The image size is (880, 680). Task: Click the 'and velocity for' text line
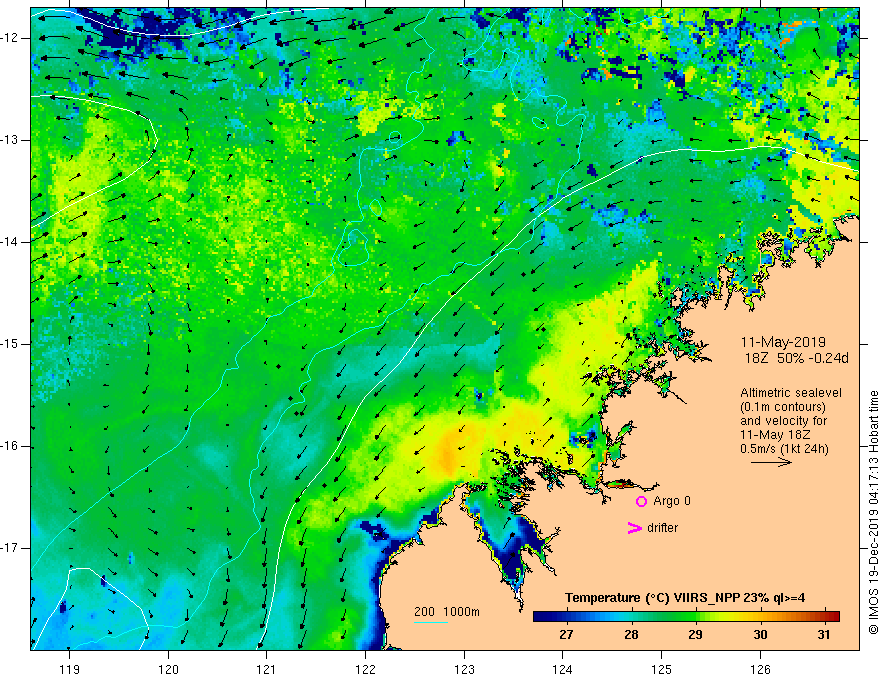pos(783,421)
